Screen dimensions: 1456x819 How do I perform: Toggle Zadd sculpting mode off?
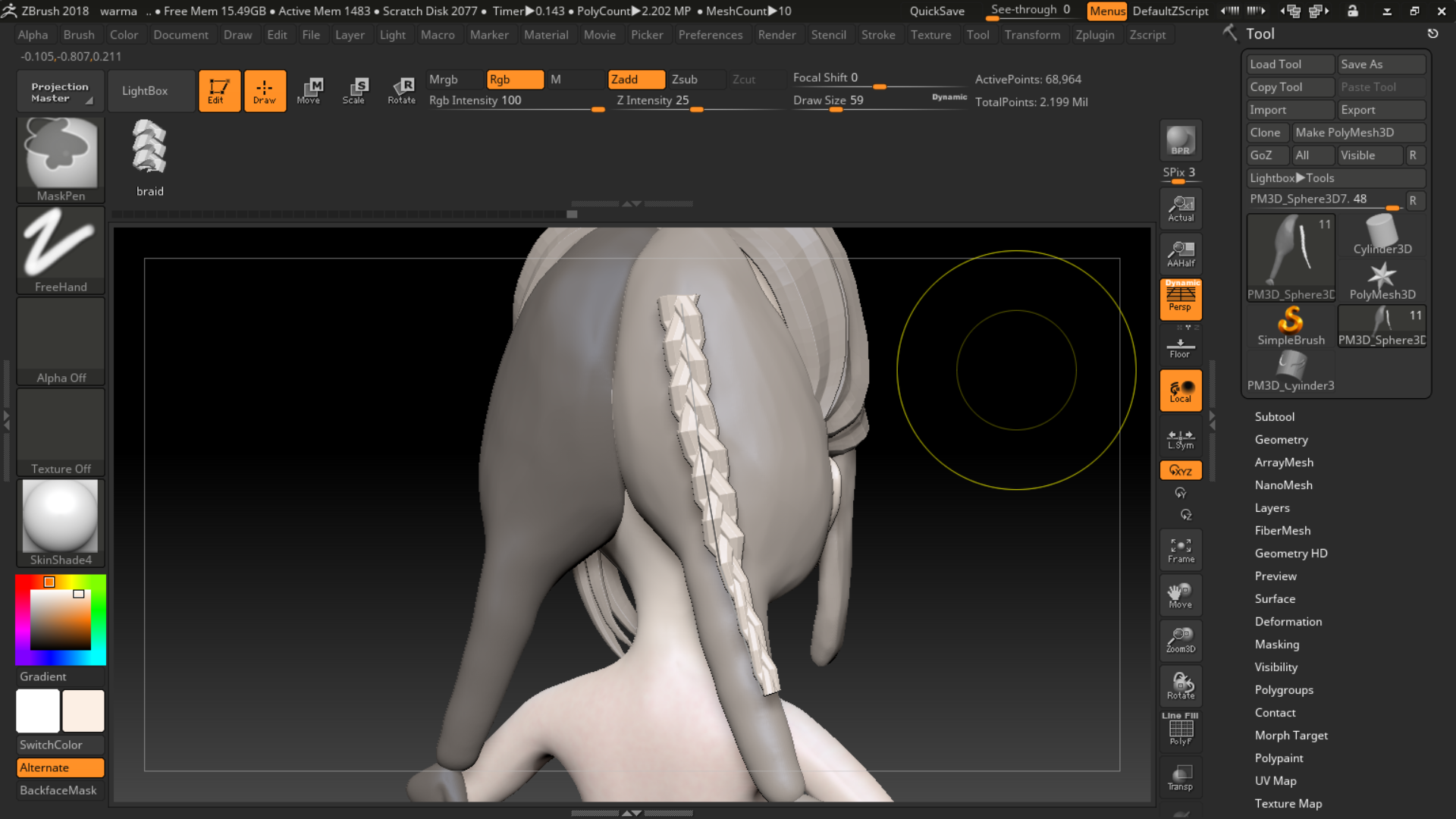click(635, 79)
